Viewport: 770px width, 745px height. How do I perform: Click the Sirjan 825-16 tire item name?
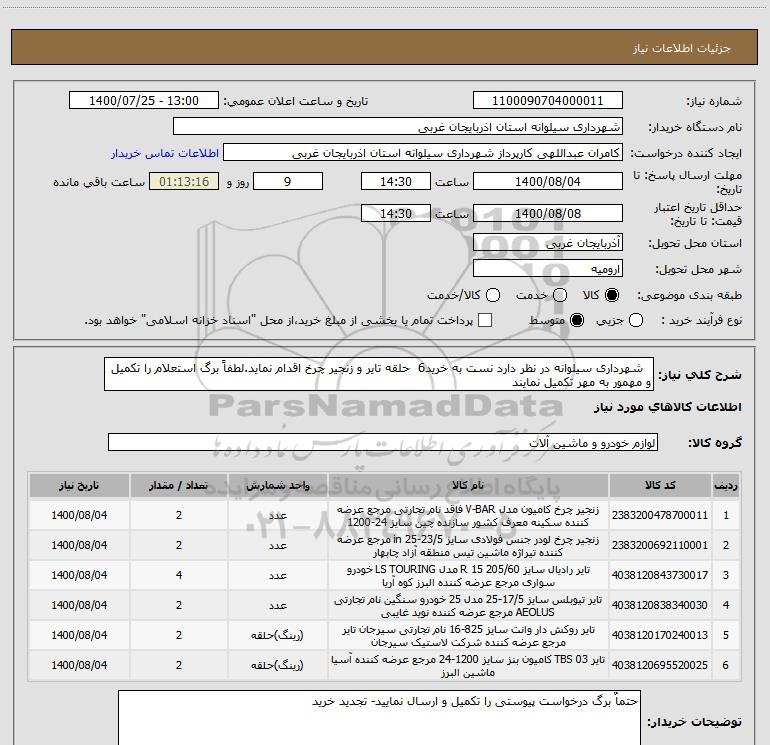coord(468,635)
